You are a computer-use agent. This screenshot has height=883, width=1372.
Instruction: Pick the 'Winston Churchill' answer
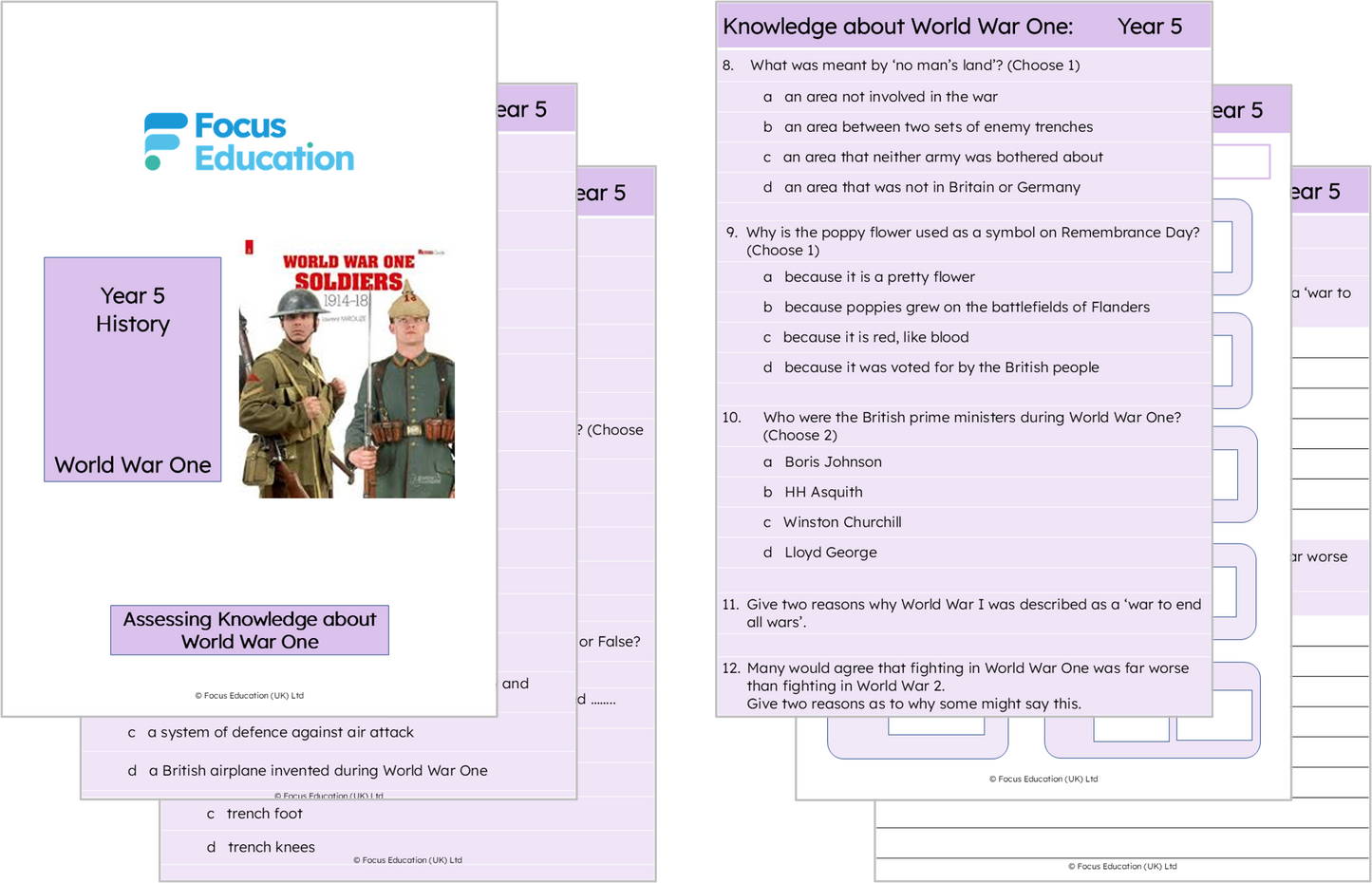coord(841,523)
